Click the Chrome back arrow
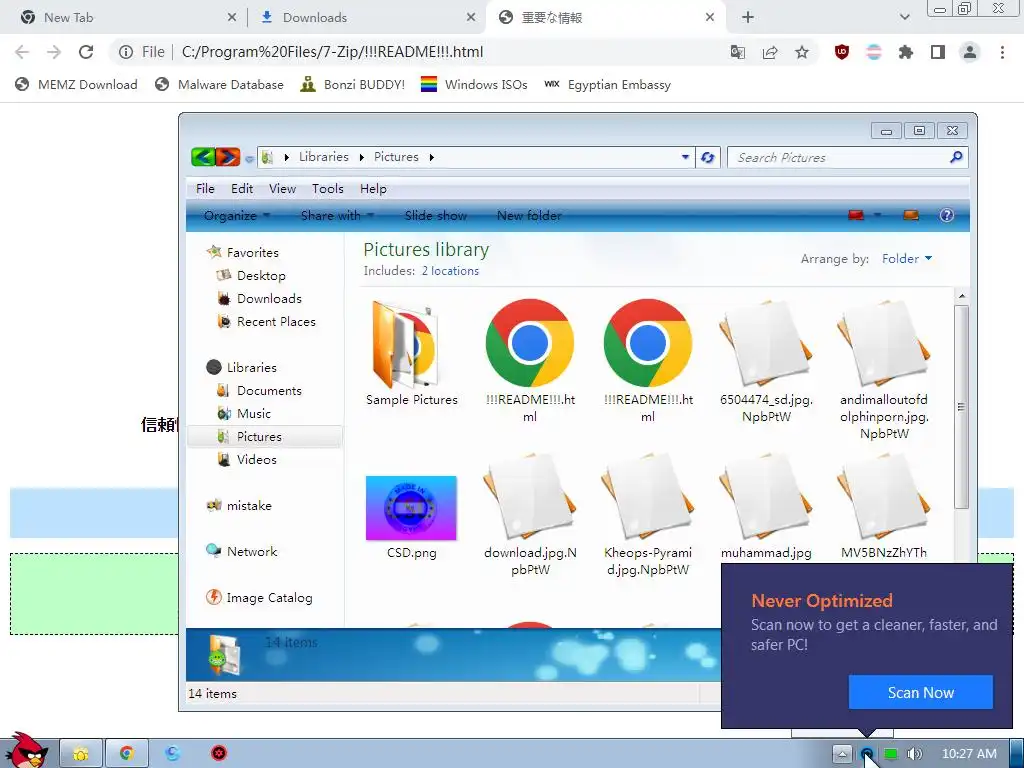 click(22, 52)
